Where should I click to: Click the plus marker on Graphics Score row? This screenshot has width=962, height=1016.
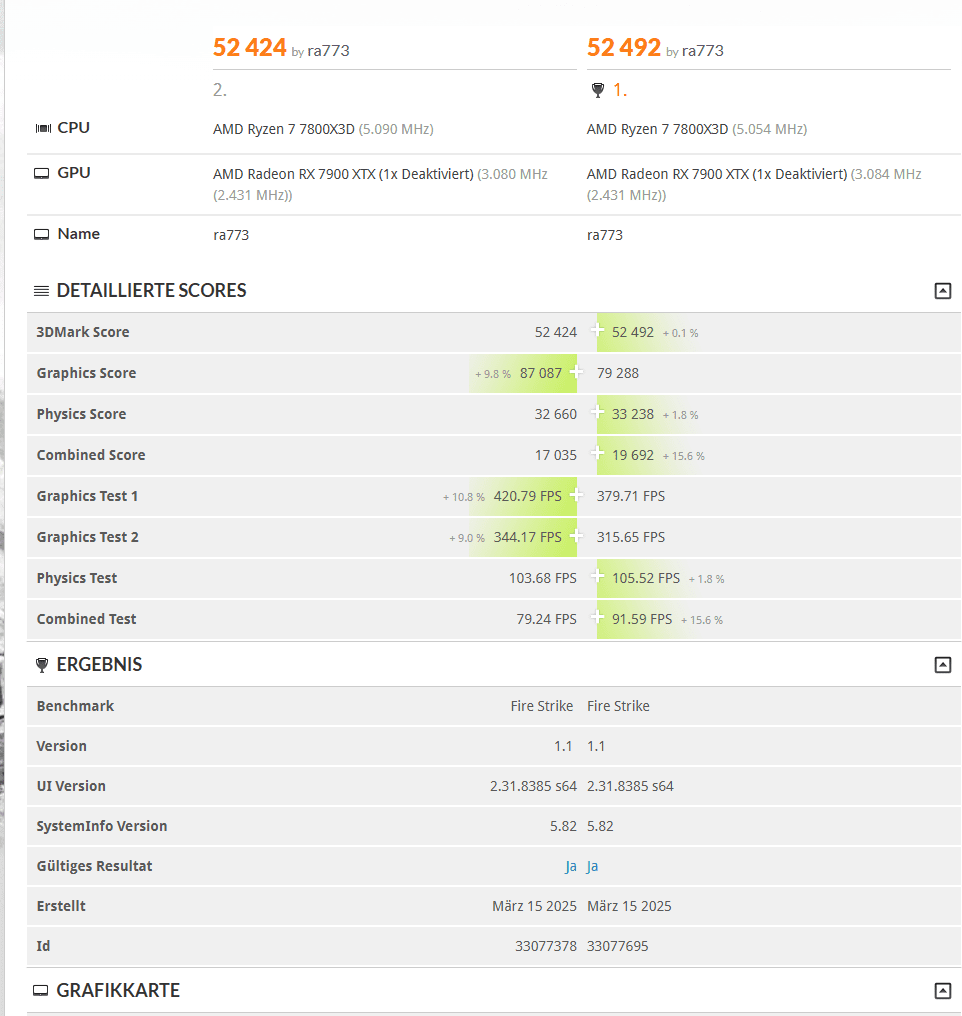point(576,372)
